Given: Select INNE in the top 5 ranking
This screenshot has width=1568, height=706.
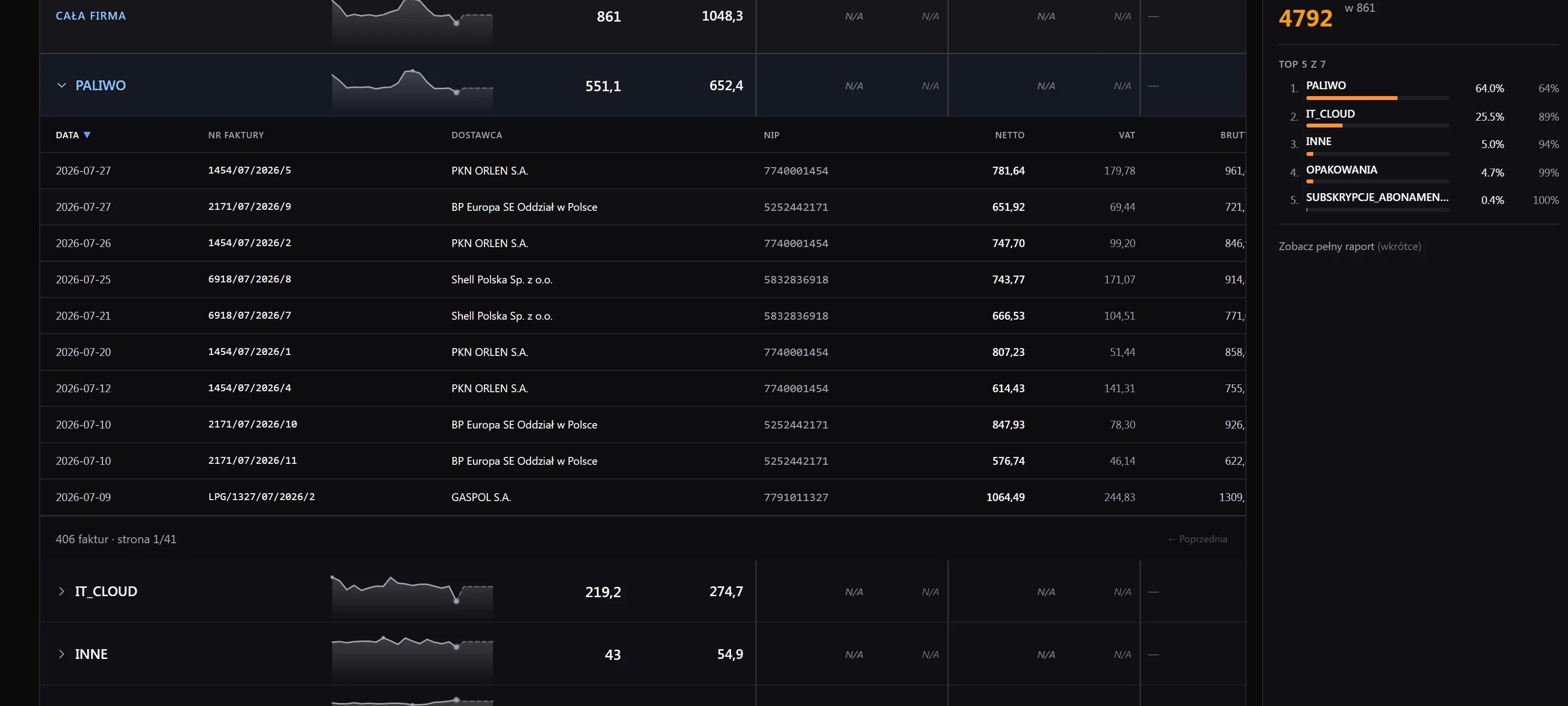Looking at the screenshot, I should (x=1319, y=141).
